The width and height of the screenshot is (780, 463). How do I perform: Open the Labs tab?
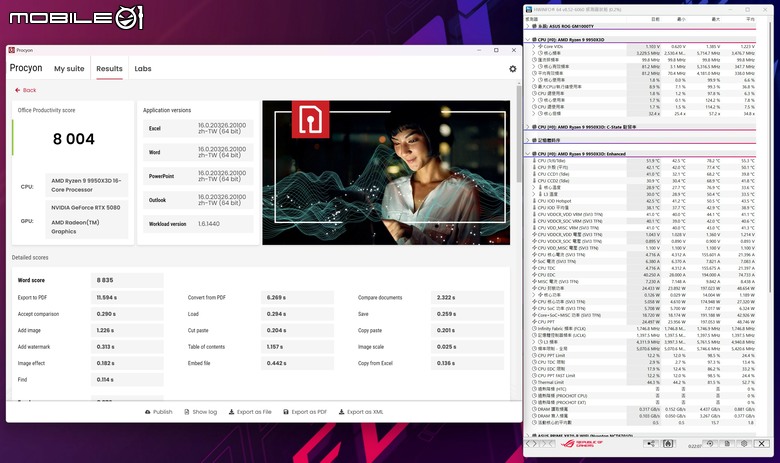point(143,69)
